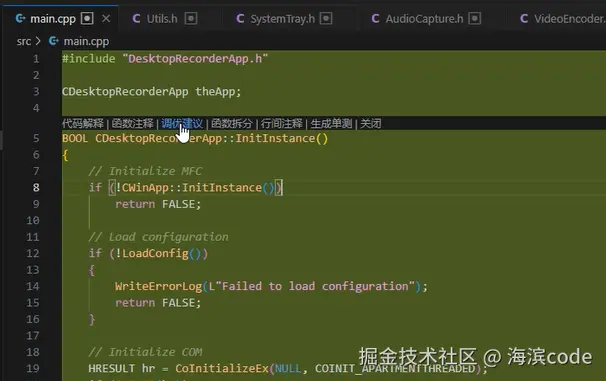Click the 调优建议 code lens action
606x381 pixels.
pyautogui.click(x=182, y=124)
